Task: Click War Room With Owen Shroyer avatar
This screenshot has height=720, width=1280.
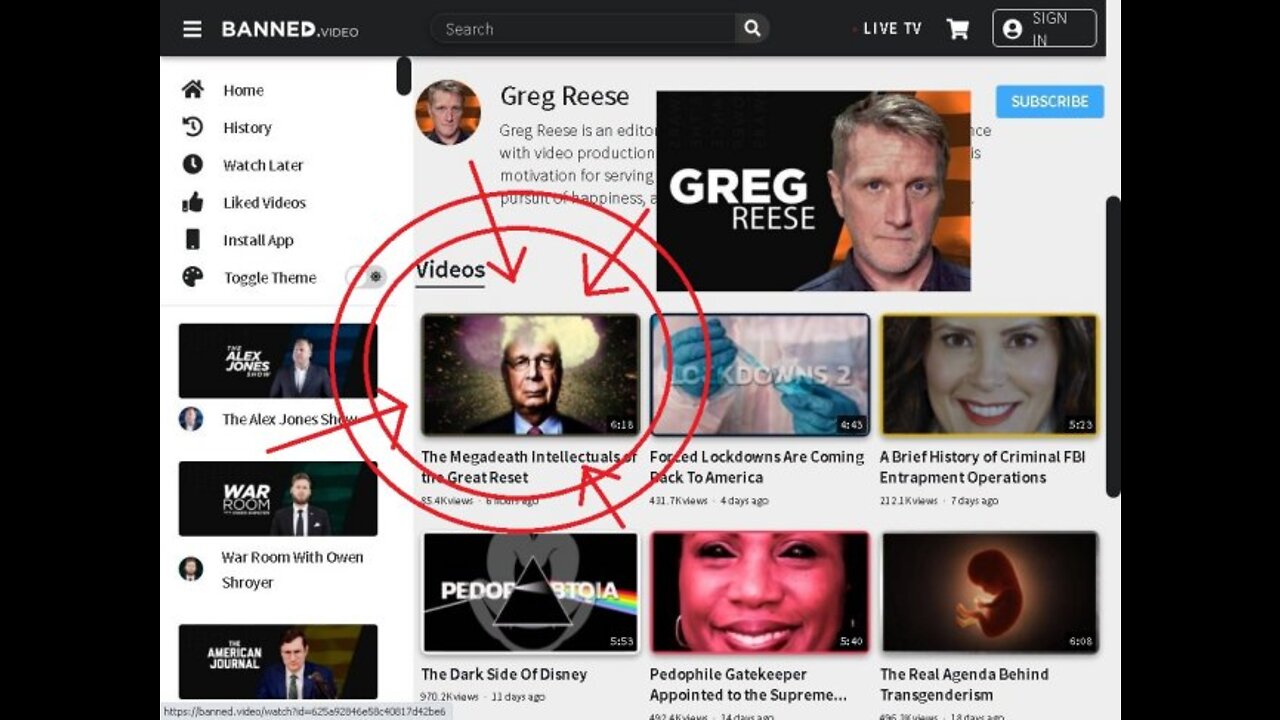Action: point(191,569)
